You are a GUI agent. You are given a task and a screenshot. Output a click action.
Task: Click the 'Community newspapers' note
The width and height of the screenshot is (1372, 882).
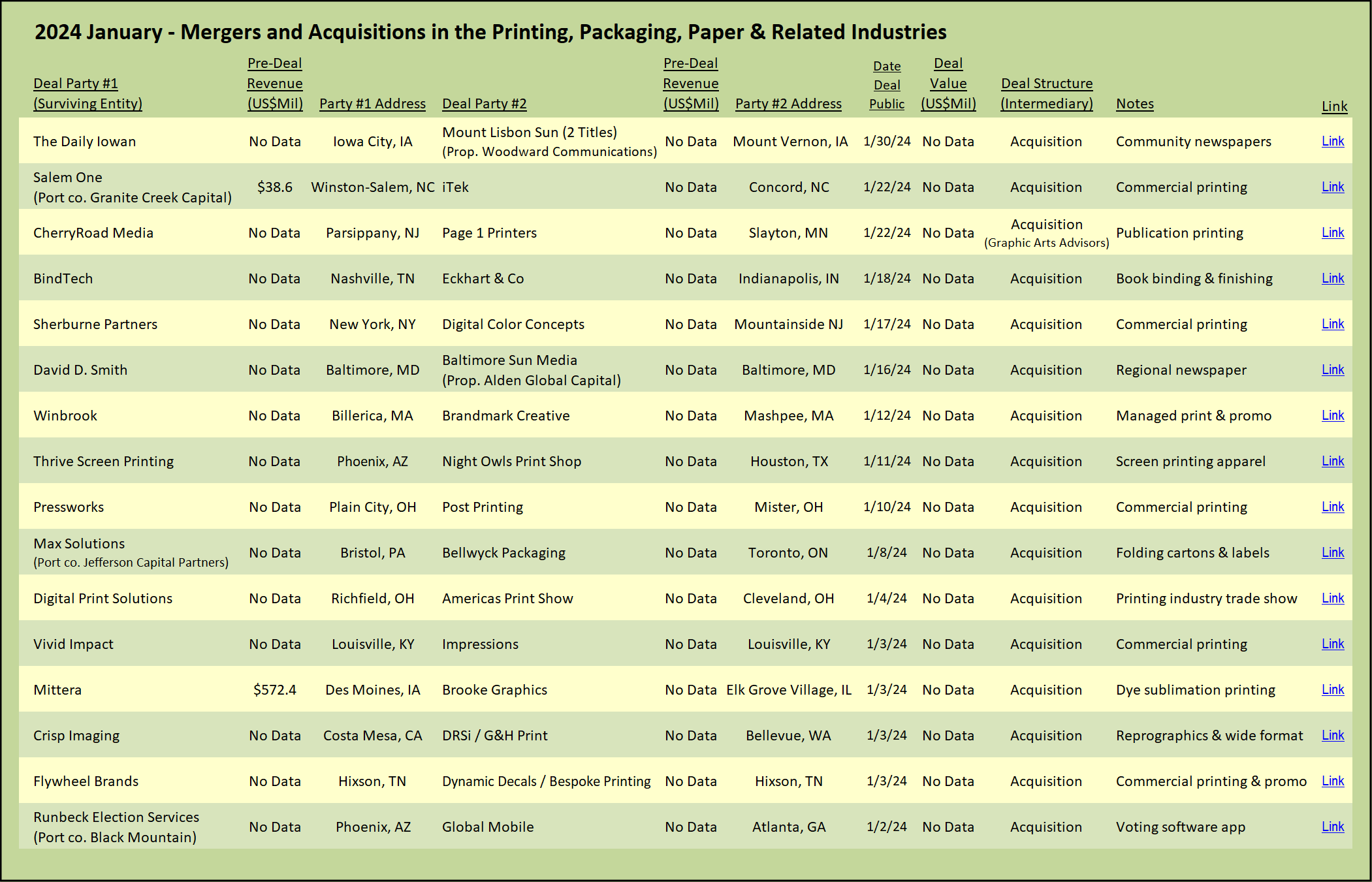[x=1193, y=142]
